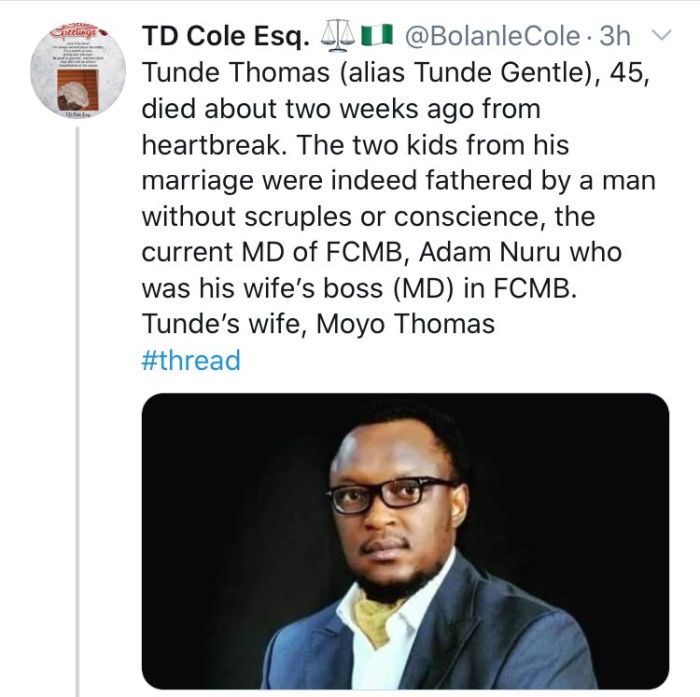
Task: Expand the tweet options chevron arrow
Action: [661, 35]
